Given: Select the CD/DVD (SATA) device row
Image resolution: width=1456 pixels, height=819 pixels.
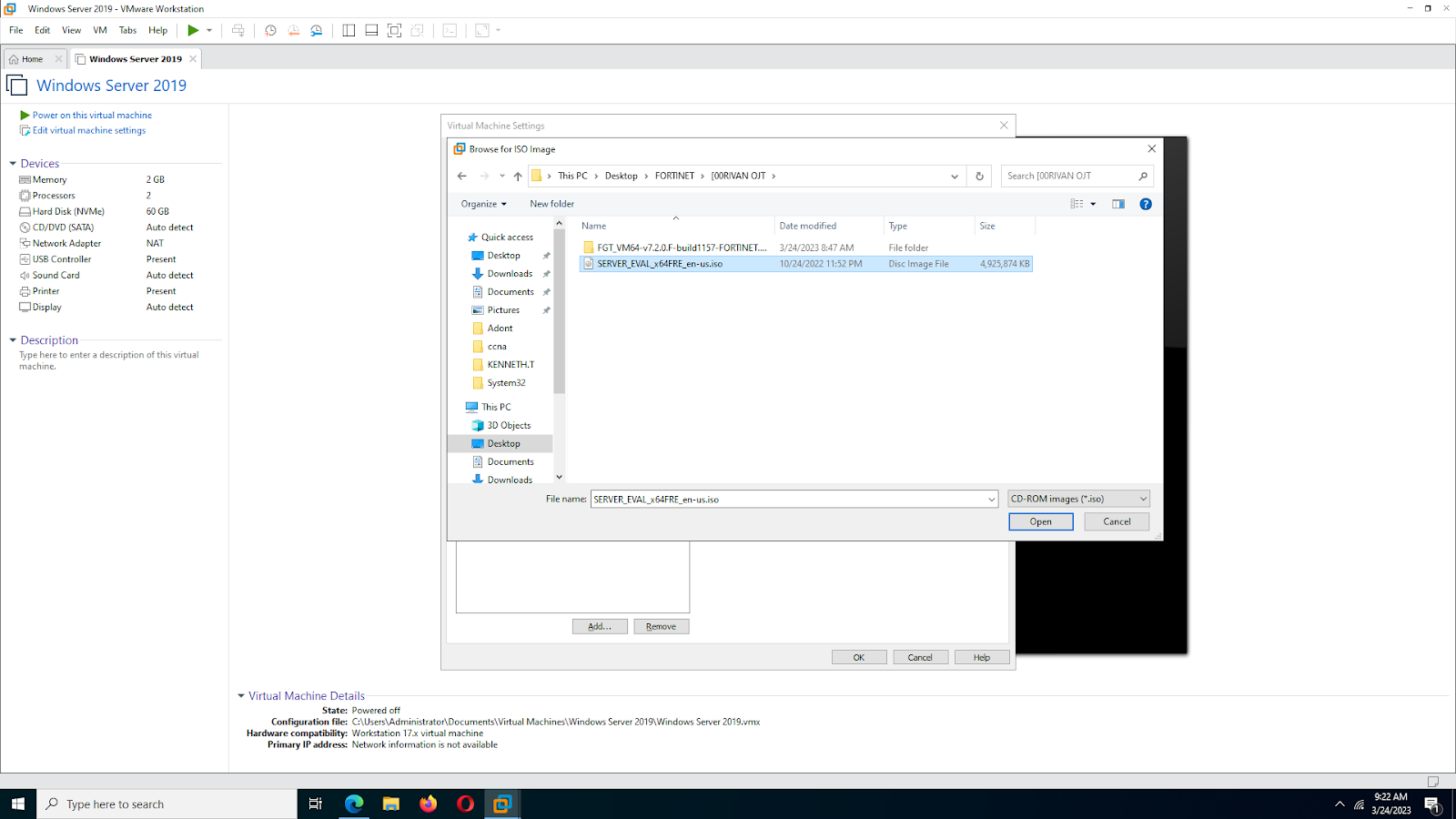Looking at the screenshot, I should click(x=106, y=227).
